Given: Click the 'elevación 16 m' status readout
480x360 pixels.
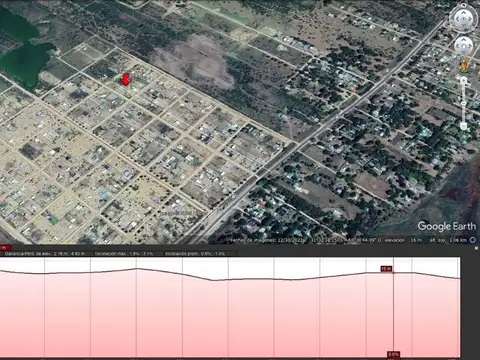Looking at the screenshot, I should point(404,240).
